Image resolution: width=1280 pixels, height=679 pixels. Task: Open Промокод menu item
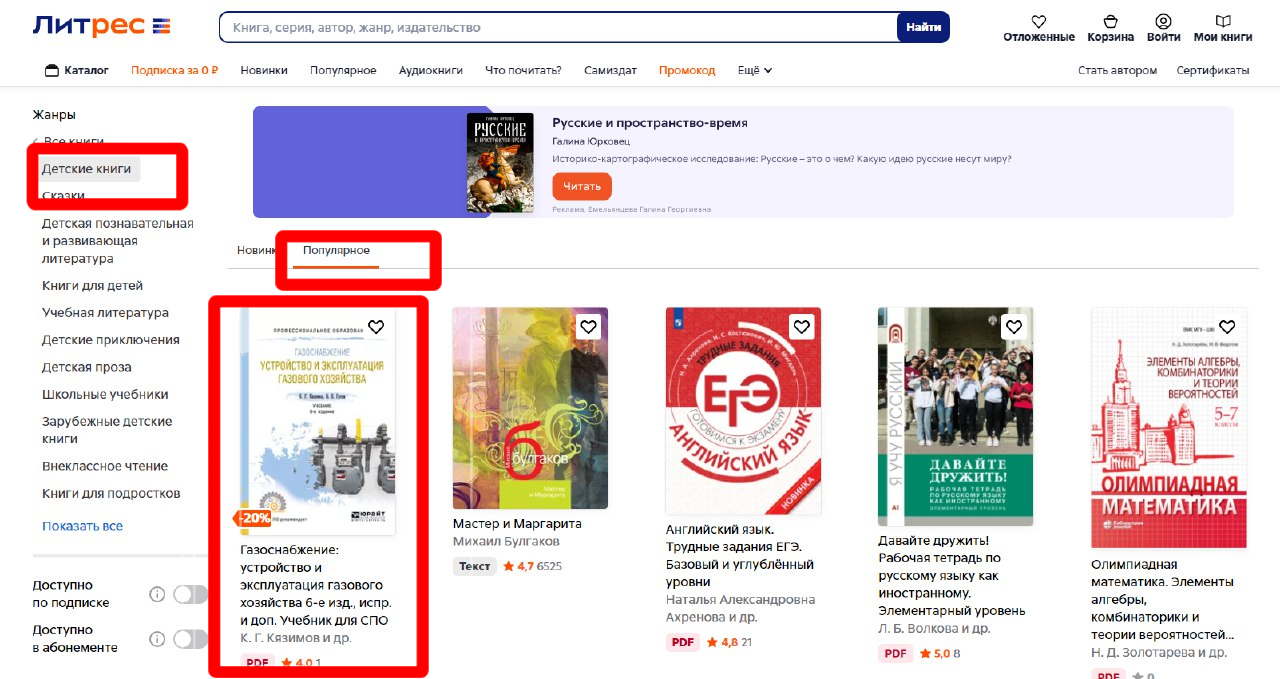tap(687, 70)
